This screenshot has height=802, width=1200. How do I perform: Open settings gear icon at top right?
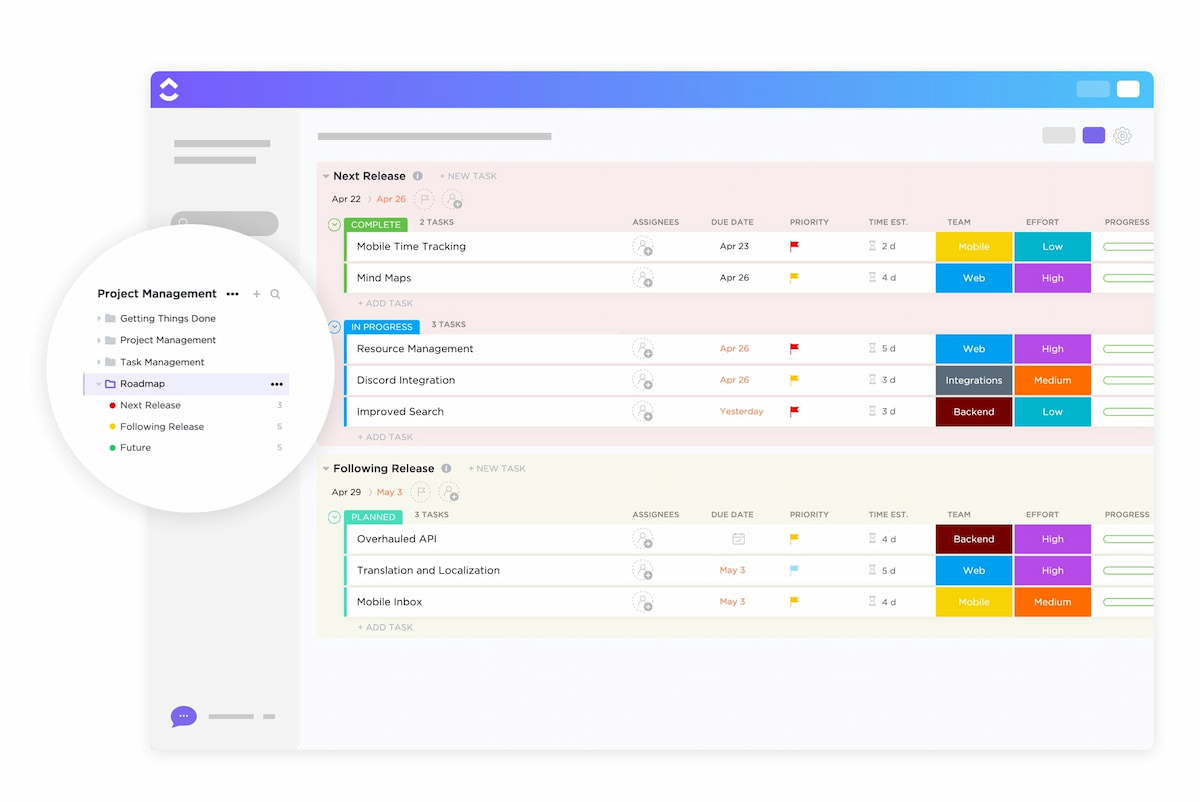[x=1122, y=136]
